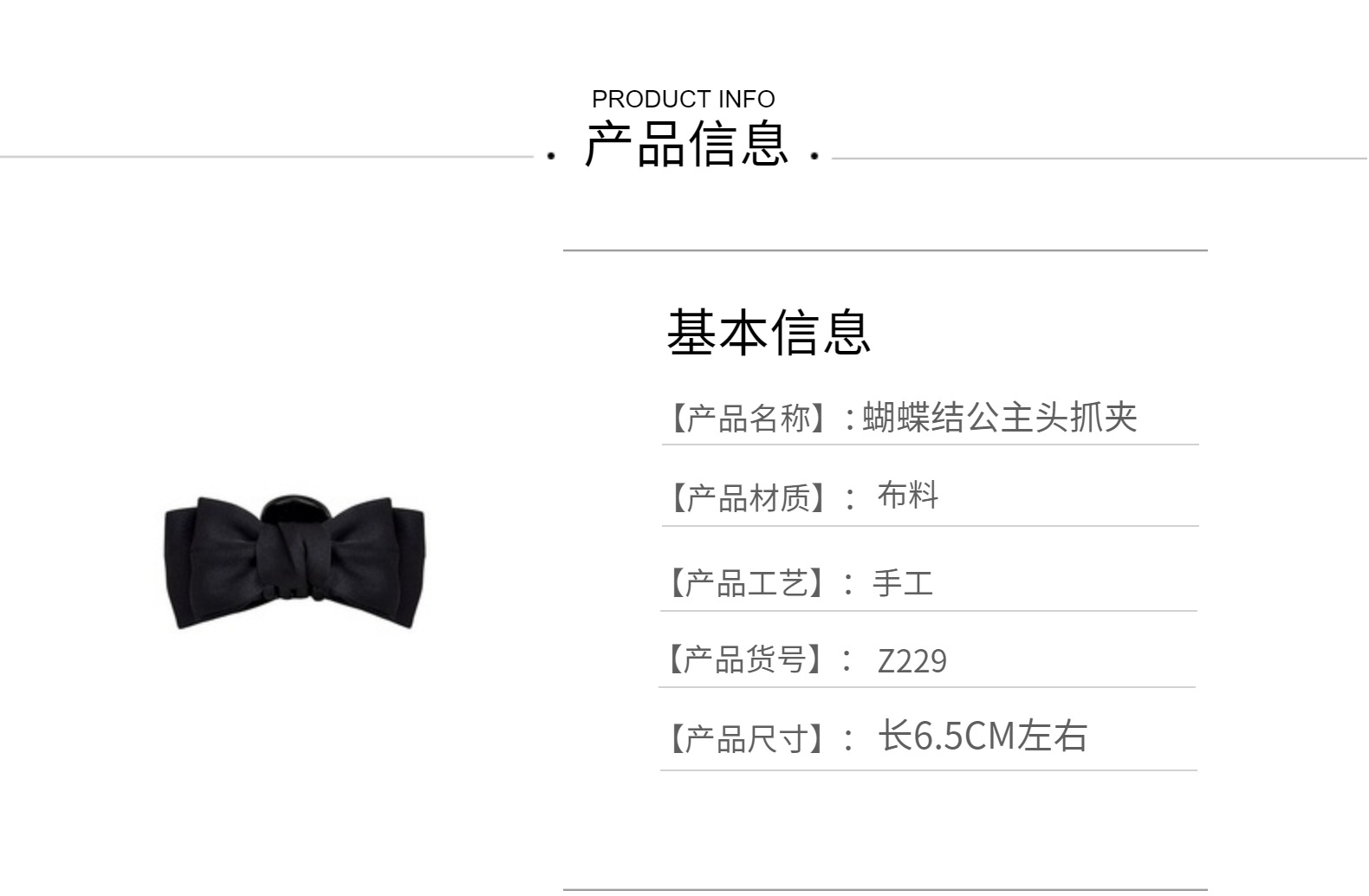The image size is (1369, 896).
Task: Select the 产品工艺 label
Action: point(749,583)
